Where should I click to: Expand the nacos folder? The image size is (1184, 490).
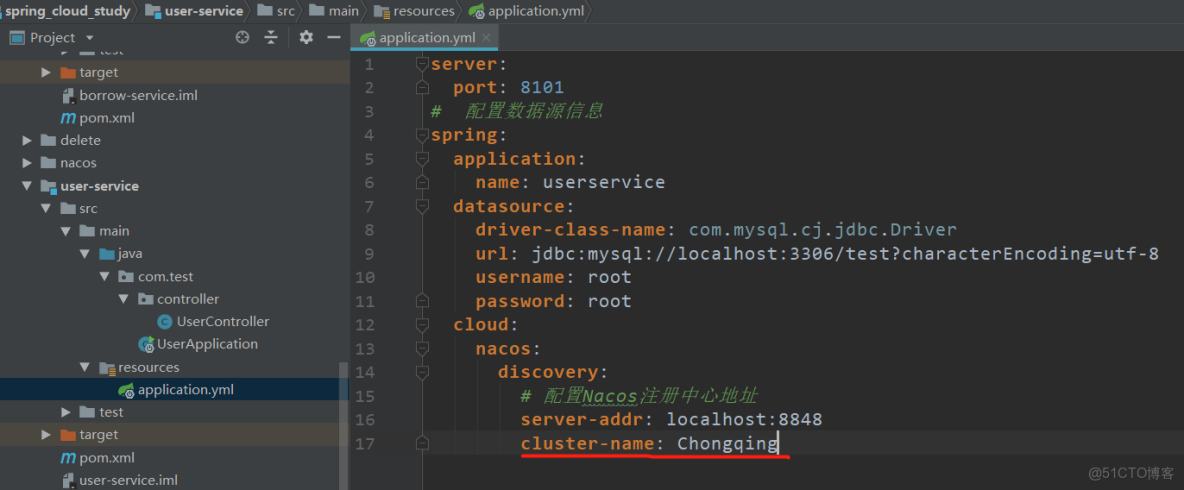(27, 163)
